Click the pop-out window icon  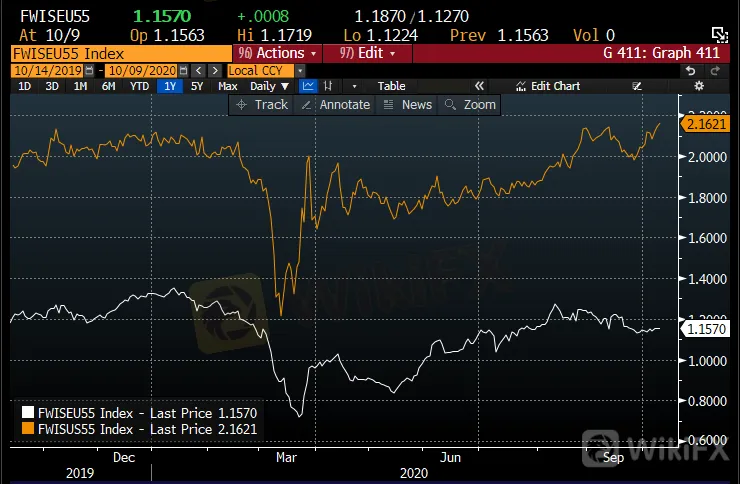[718, 35]
